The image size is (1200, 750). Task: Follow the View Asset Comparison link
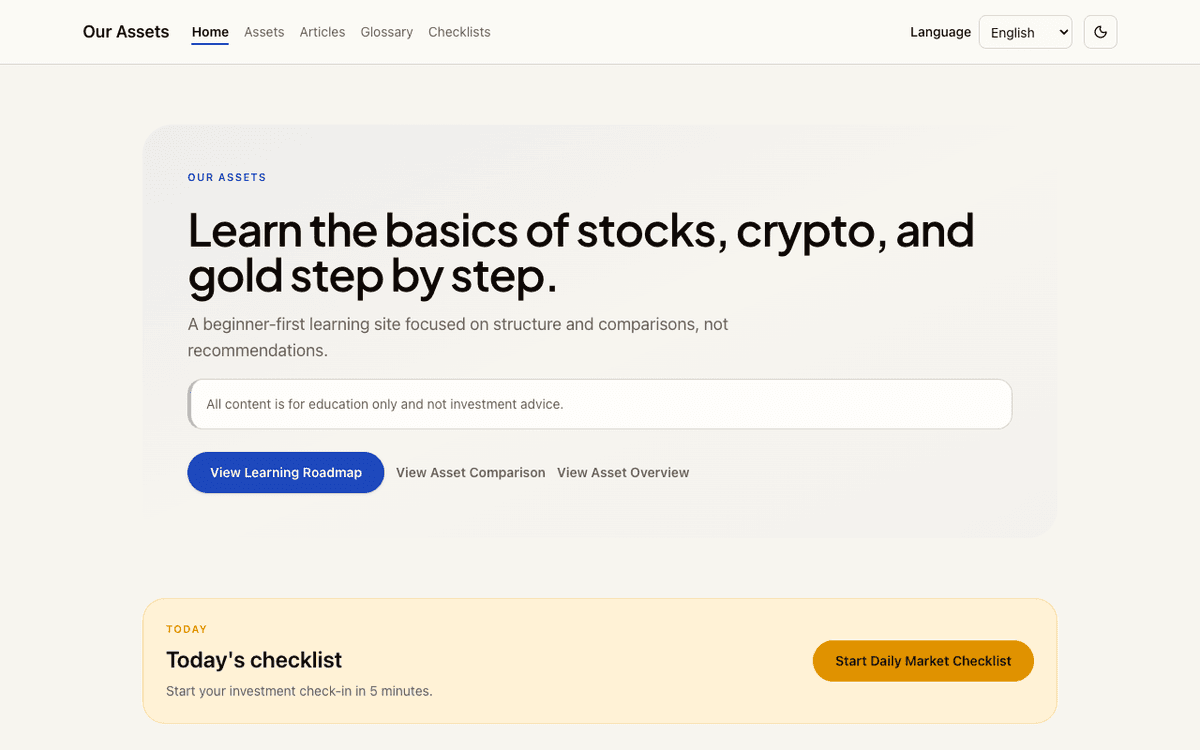470,473
